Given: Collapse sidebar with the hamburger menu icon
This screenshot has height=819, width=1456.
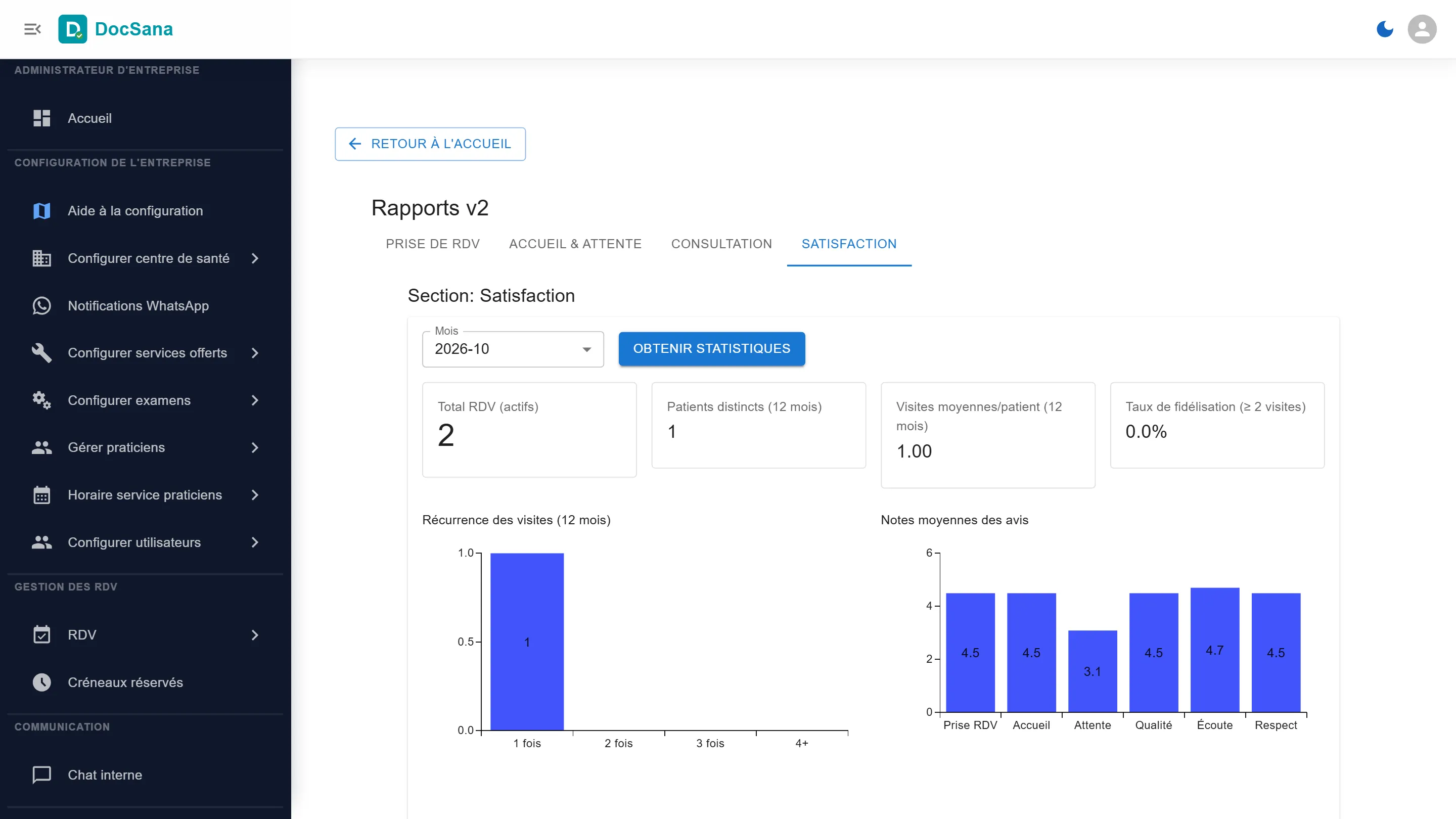Looking at the screenshot, I should click(x=33, y=29).
